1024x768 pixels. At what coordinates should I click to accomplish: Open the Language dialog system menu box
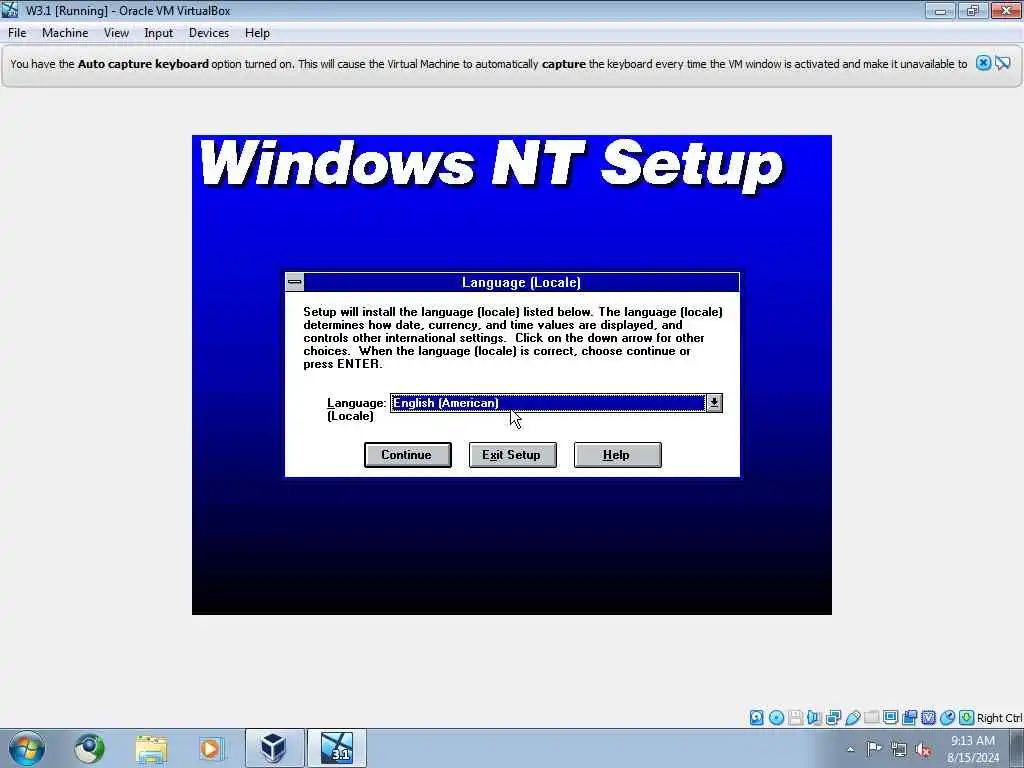coord(295,282)
